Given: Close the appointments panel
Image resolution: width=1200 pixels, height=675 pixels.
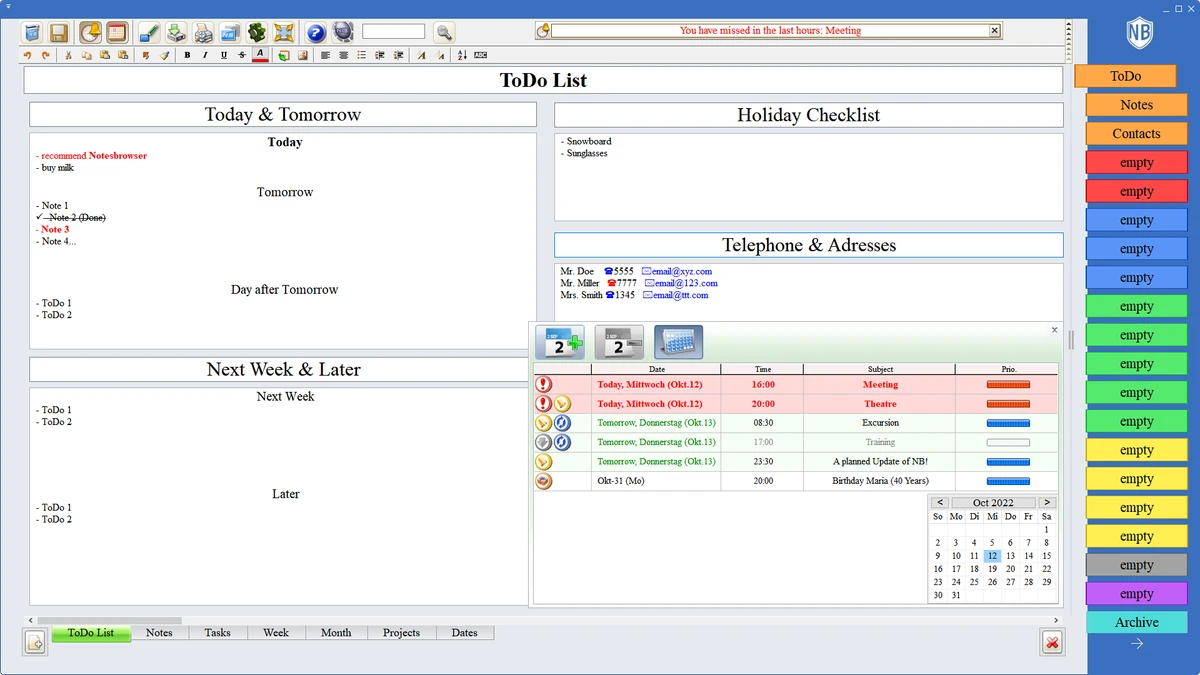Looking at the screenshot, I should coord(1054,329).
